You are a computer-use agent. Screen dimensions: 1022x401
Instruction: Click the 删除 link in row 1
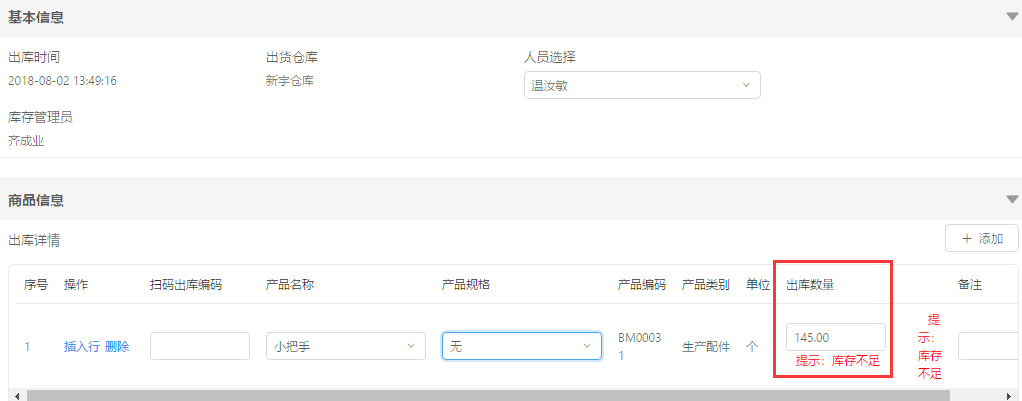(117, 347)
